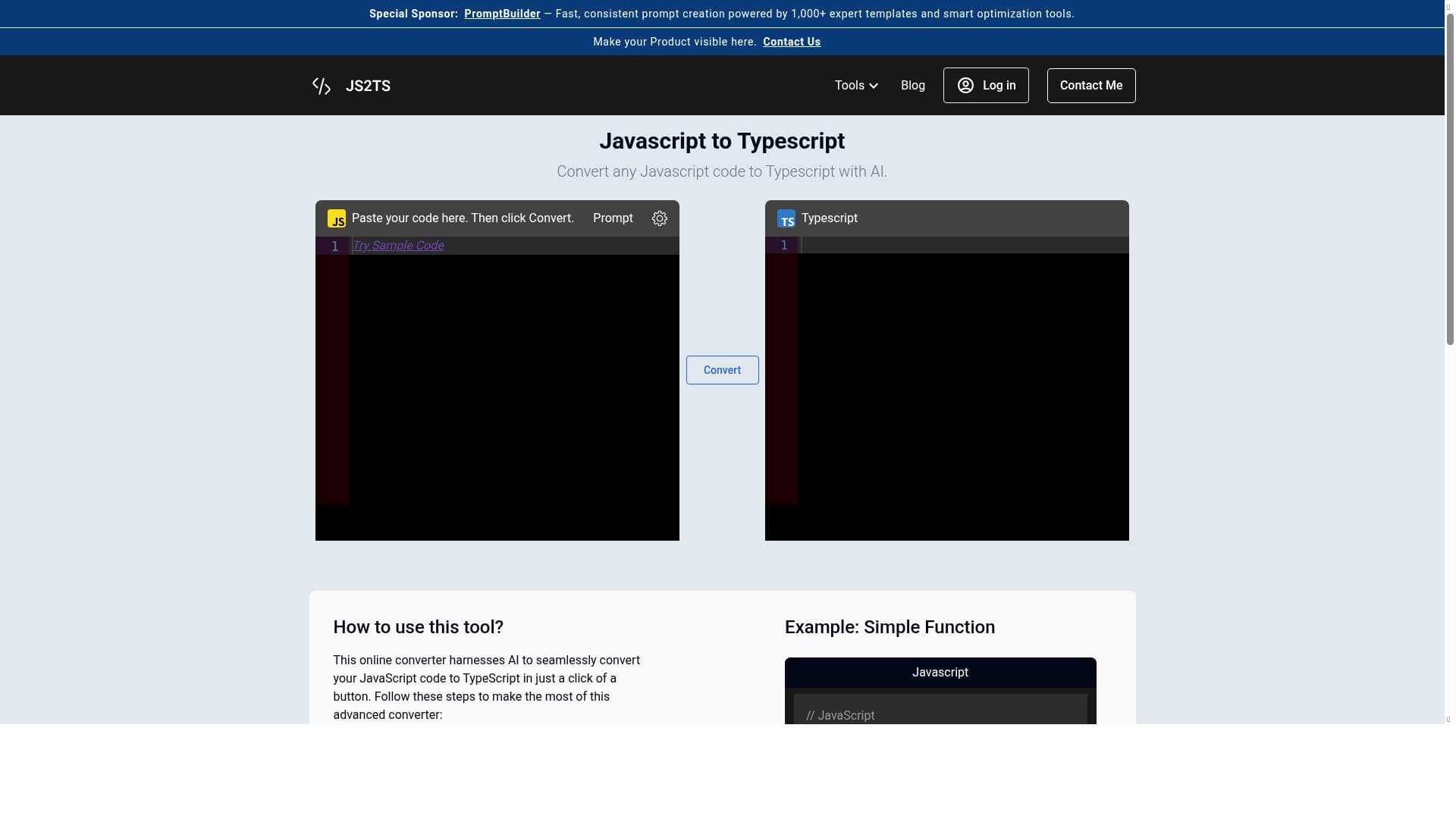Expand the Tools dropdown chevron
The width and height of the screenshot is (1456, 819).
click(x=874, y=86)
